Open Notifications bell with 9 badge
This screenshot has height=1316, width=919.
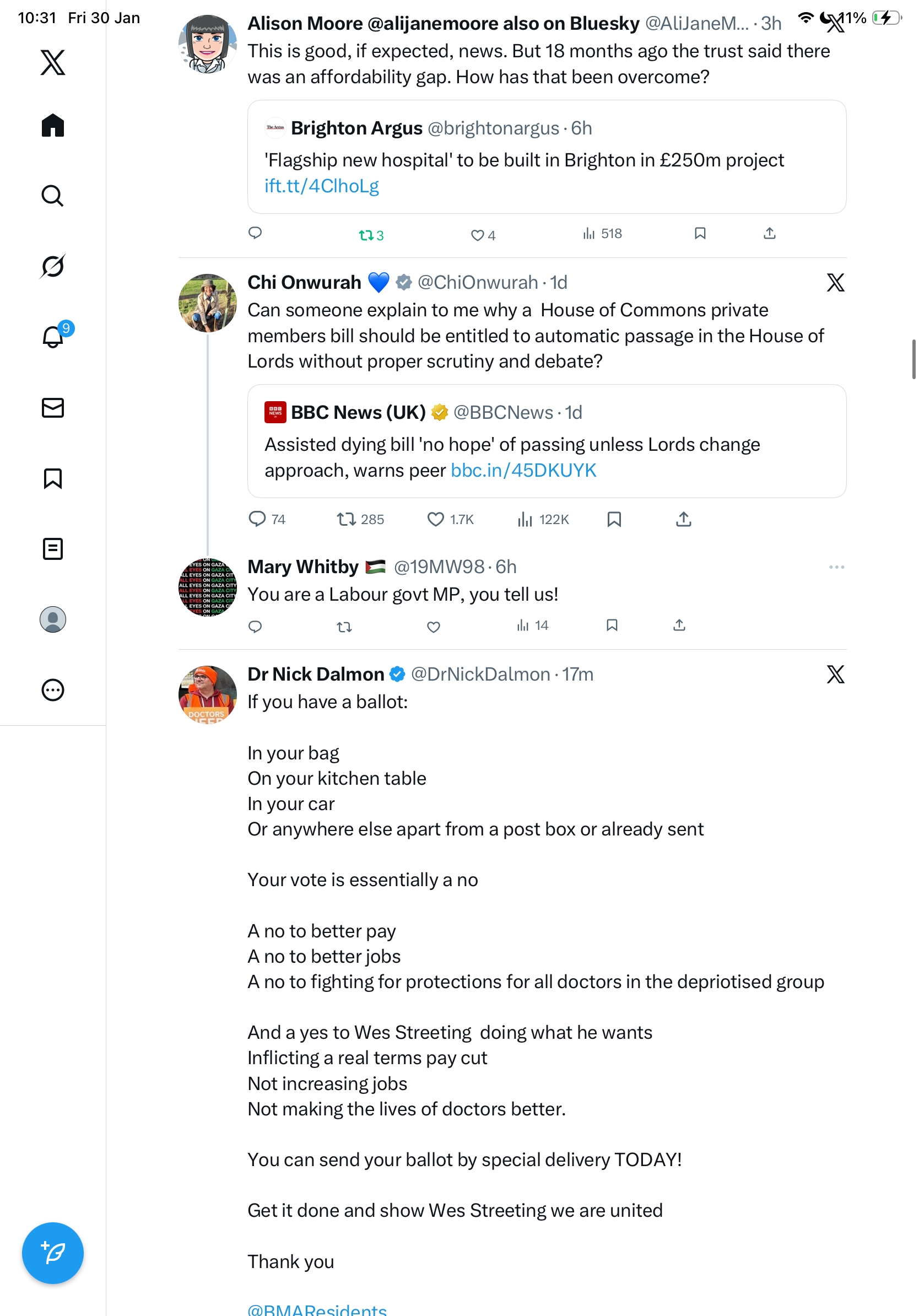pos(53,337)
